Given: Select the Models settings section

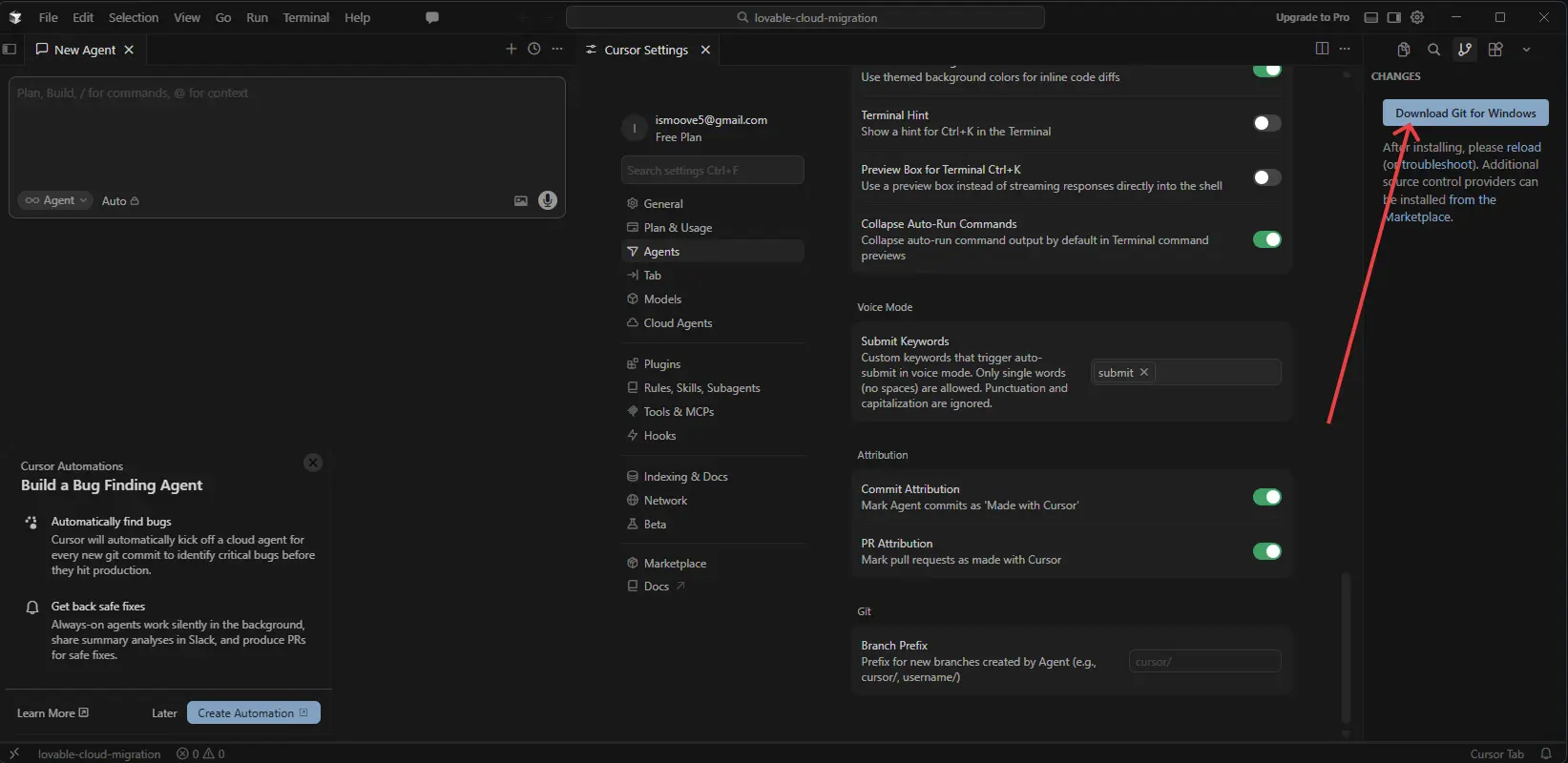Looking at the screenshot, I should coord(712,299).
